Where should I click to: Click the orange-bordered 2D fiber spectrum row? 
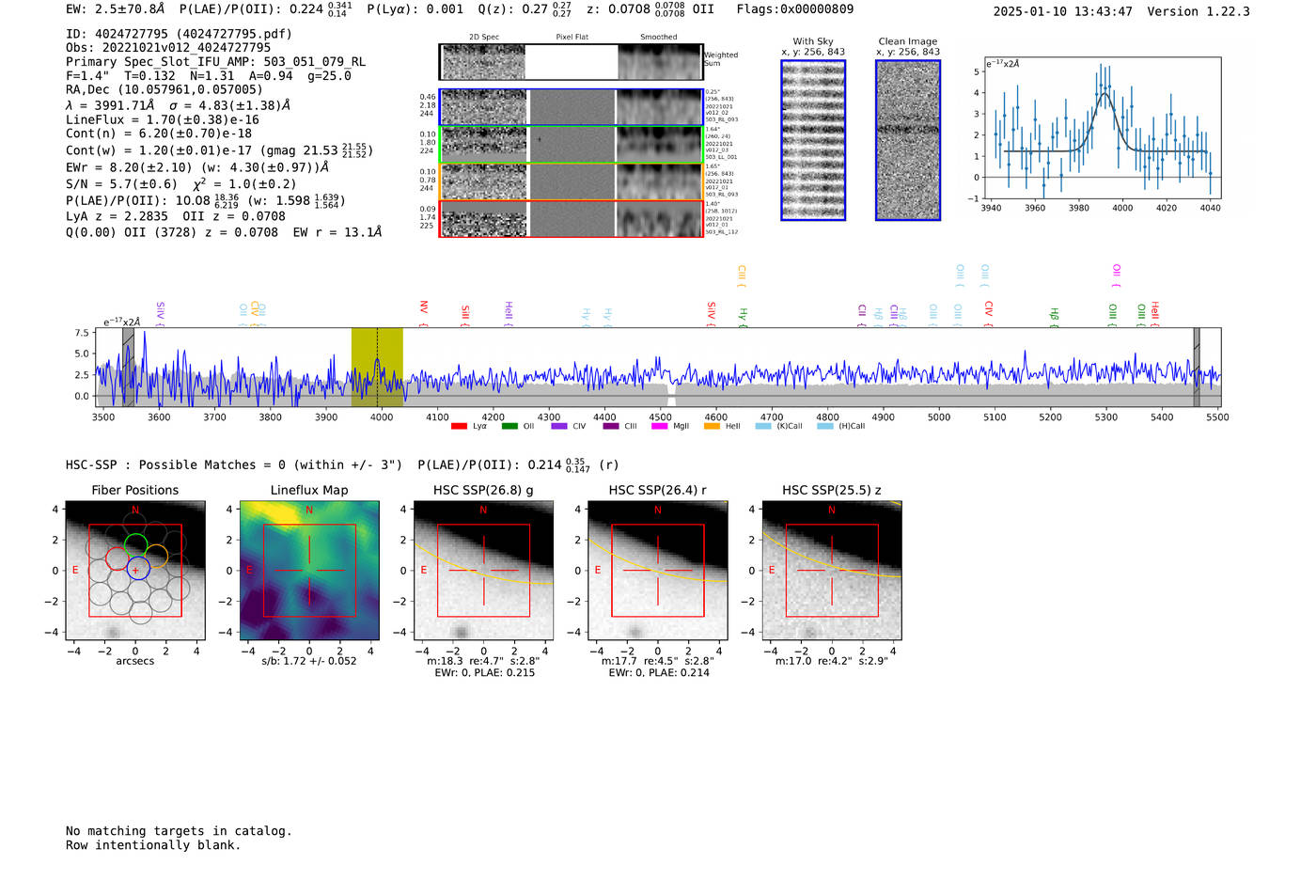[571, 181]
